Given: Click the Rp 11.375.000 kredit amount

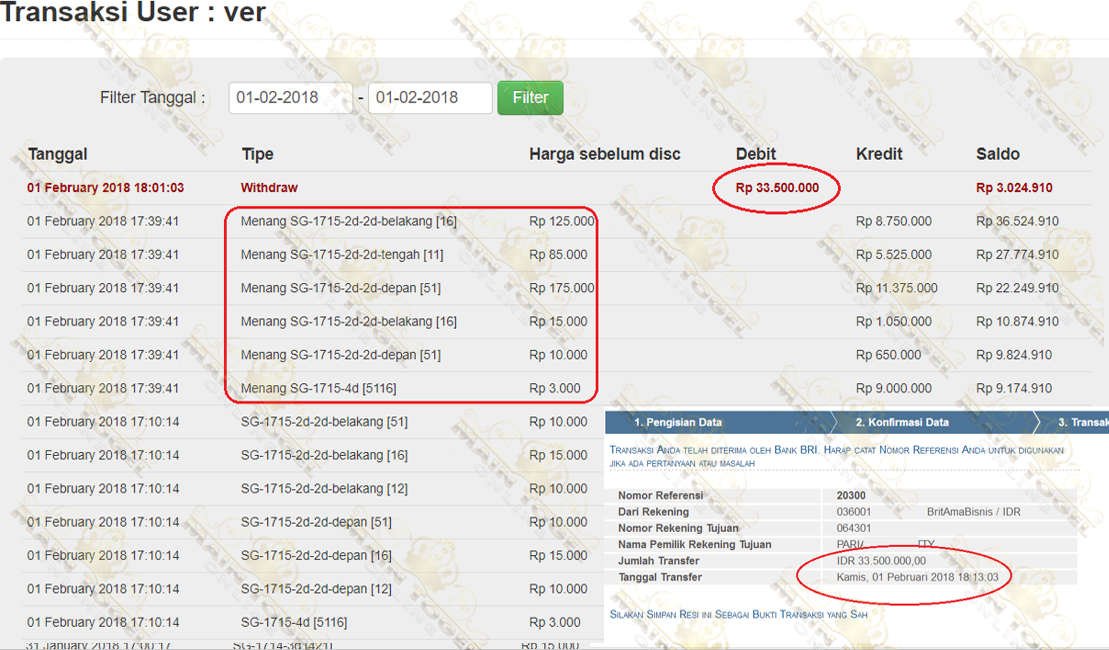Looking at the screenshot, I should click(x=897, y=288).
